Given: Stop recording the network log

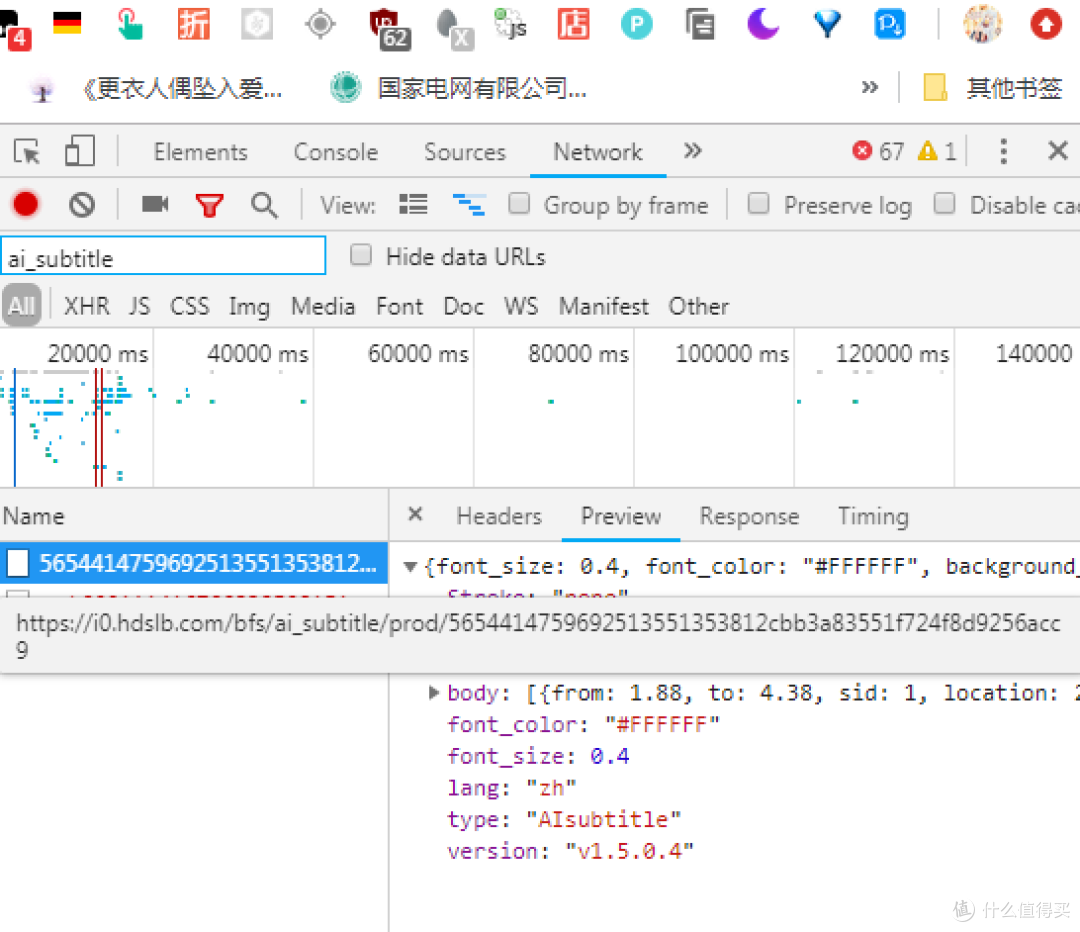Looking at the screenshot, I should (26, 205).
